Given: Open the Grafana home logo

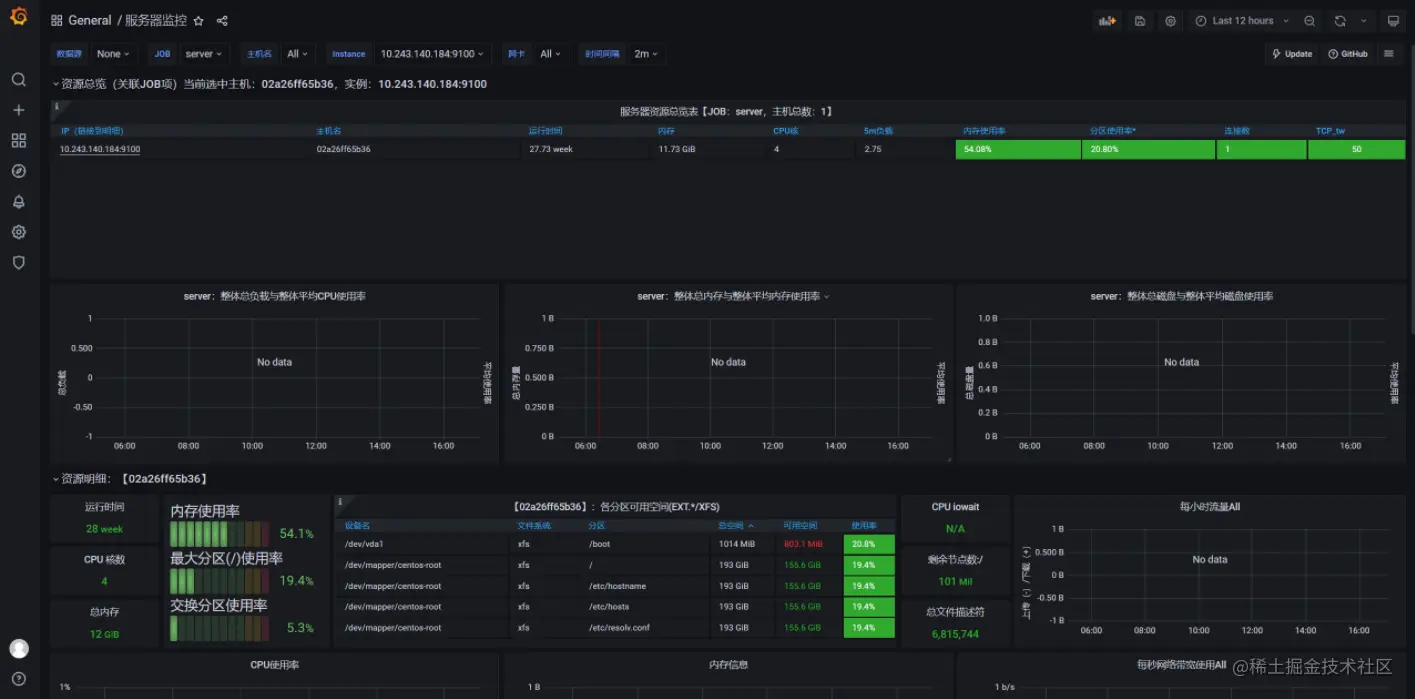Looking at the screenshot, I should point(18,20).
